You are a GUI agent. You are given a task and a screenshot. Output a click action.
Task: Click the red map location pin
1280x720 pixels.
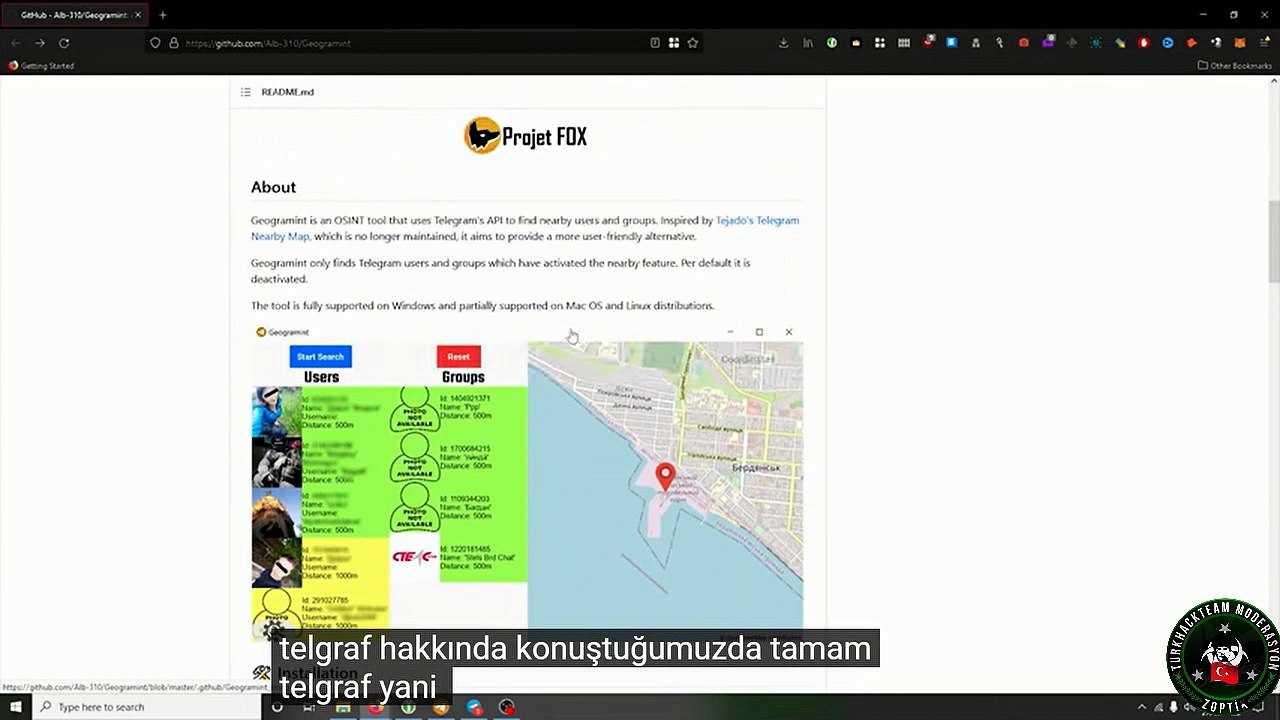coord(665,476)
